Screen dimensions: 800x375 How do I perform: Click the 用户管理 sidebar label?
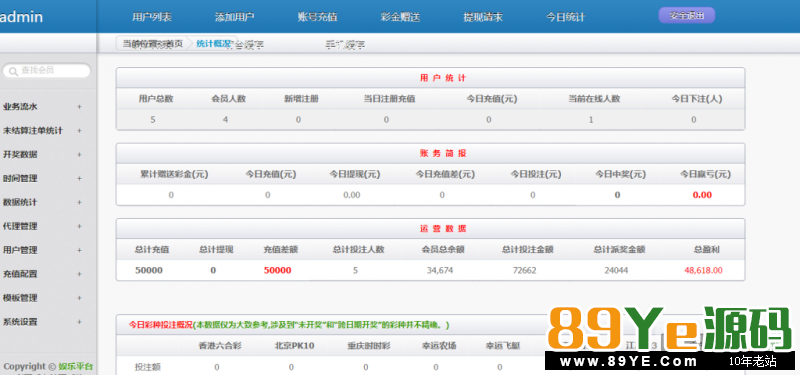(20, 250)
